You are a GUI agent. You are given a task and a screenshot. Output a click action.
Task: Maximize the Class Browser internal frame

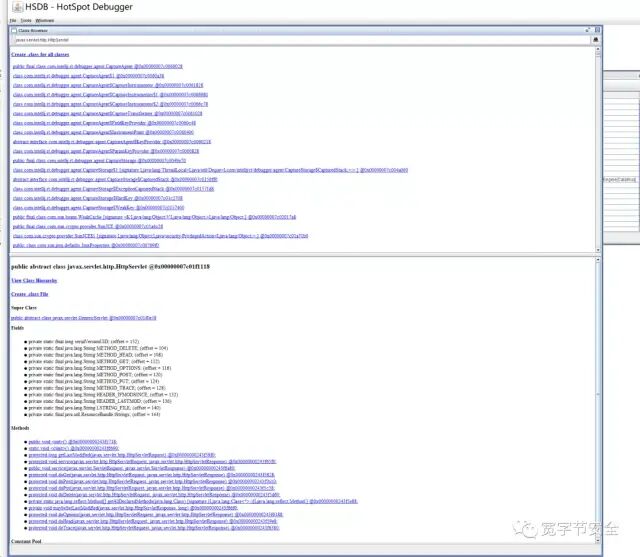click(588, 30)
